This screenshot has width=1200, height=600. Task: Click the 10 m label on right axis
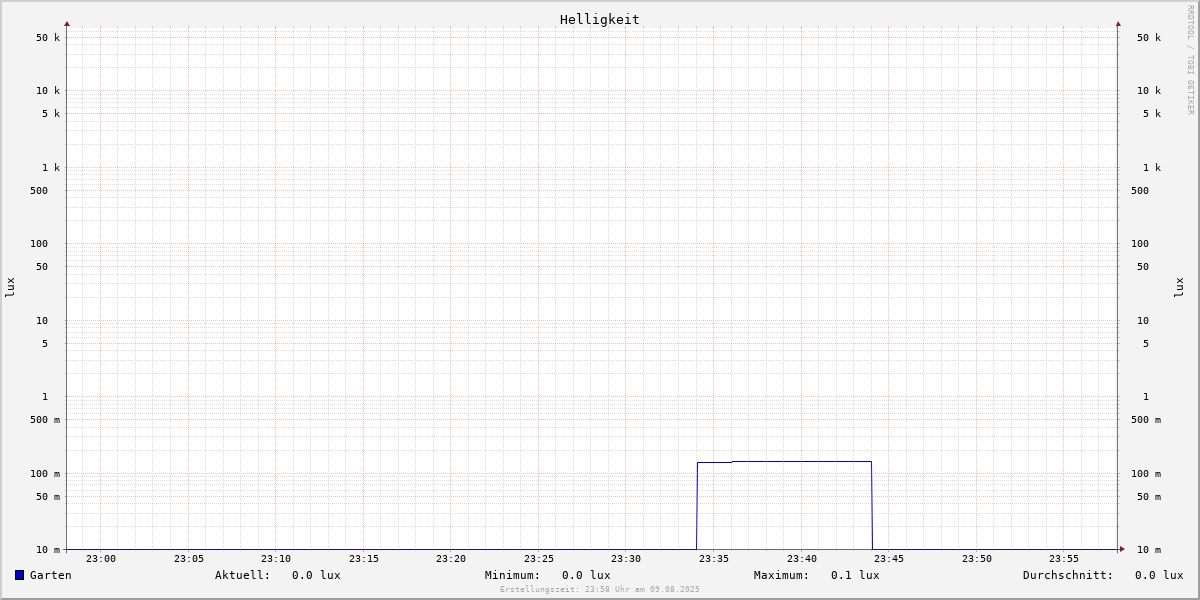pos(1149,550)
